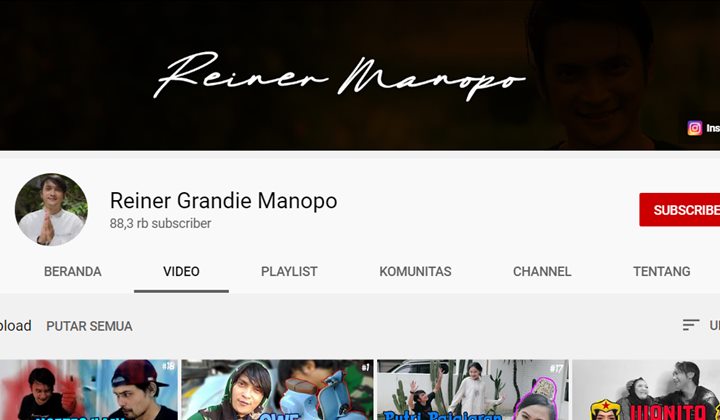Open the CHANNEL tab
Image resolution: width=720 pixels, height=420 pixels.
coord(542,271)
